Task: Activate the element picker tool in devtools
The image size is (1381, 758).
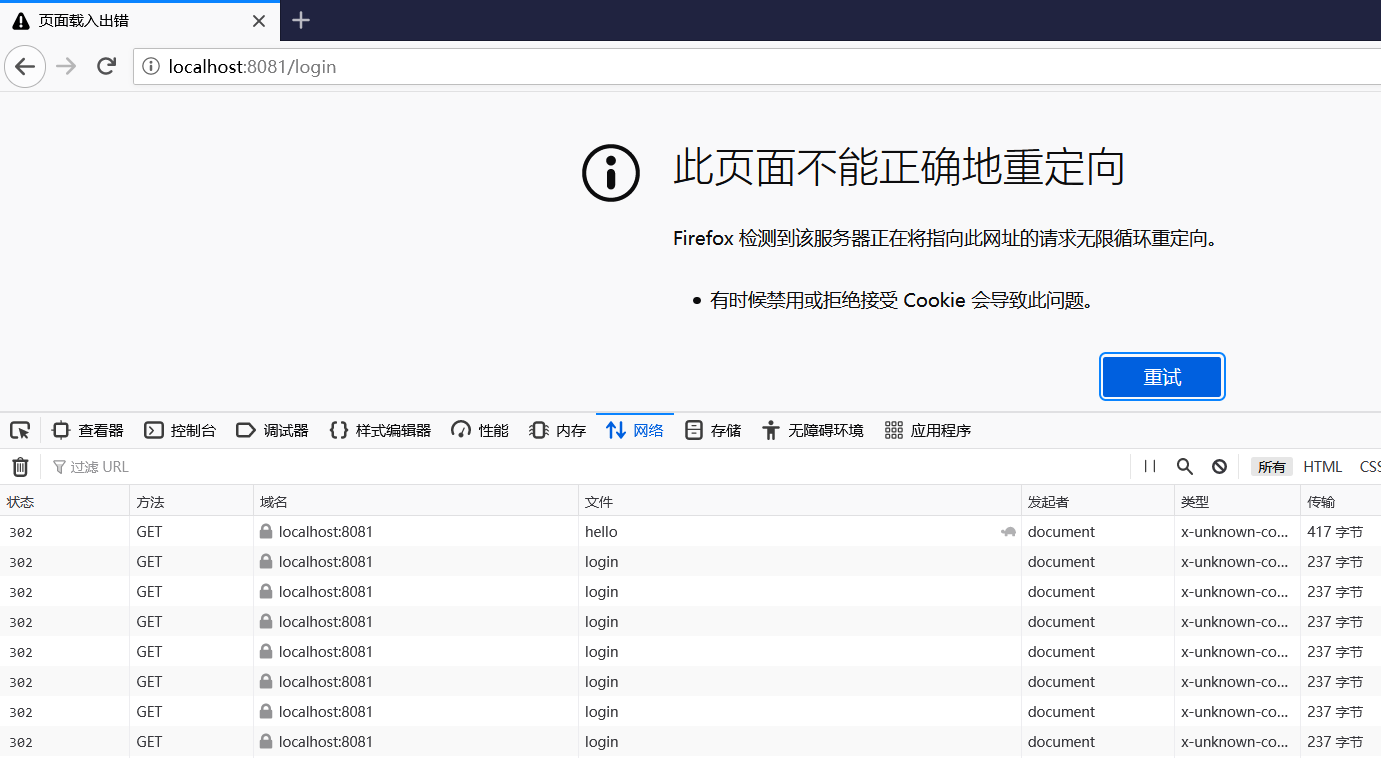Action: [x=20, y=430]
